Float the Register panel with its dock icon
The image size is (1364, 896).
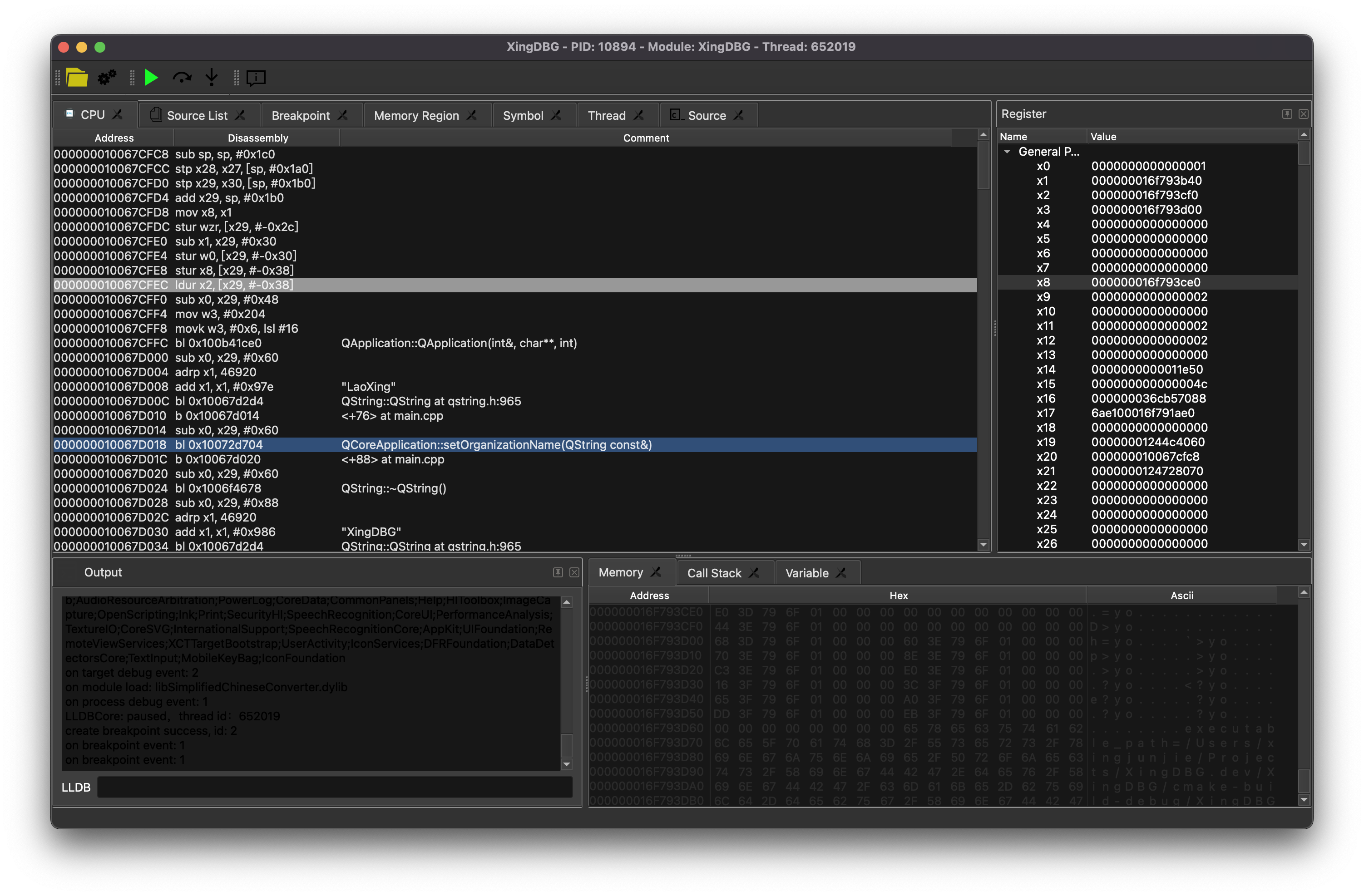click(x=1287, y=114)
